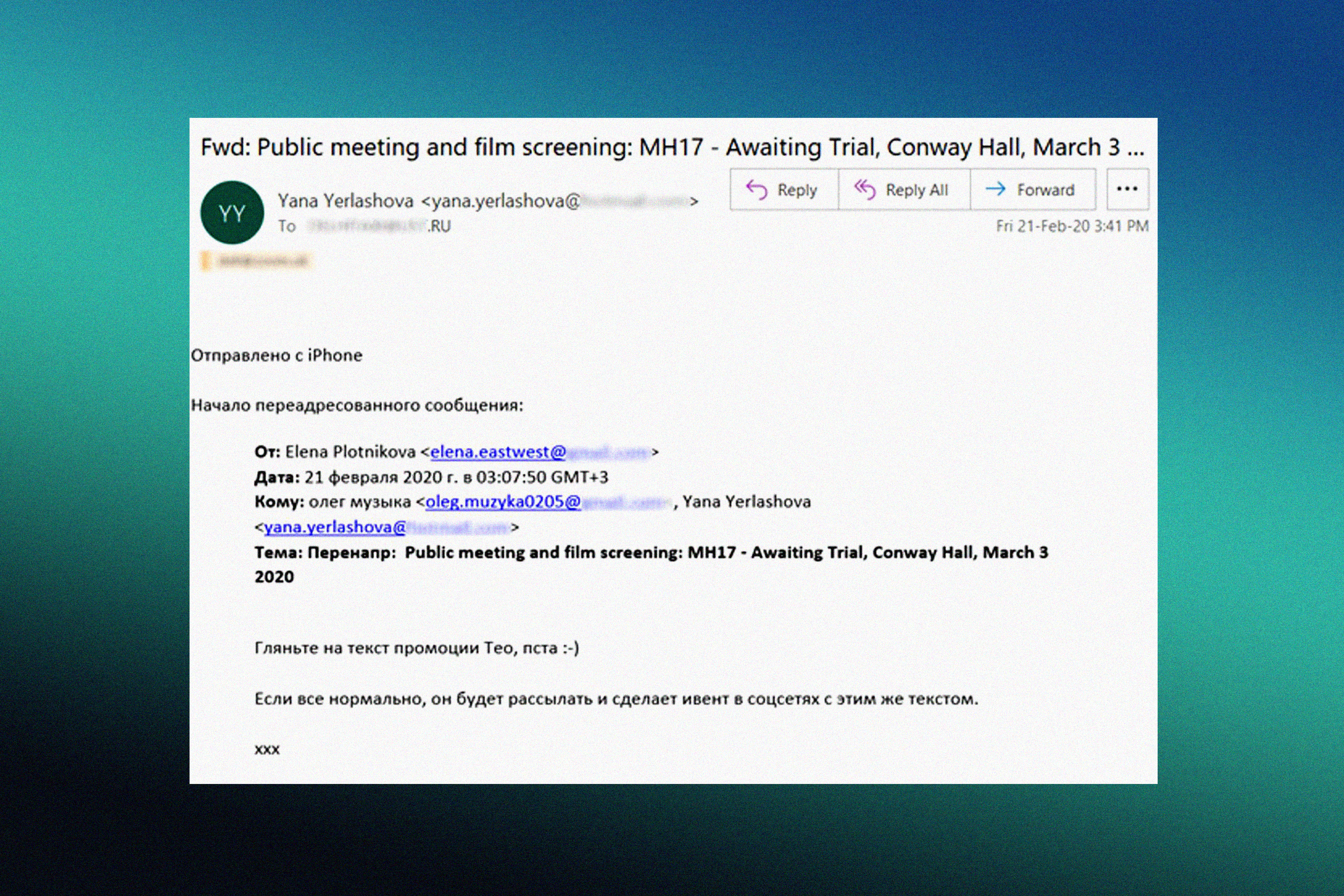The width and height of the screenshot is (1344, 896).
Task: Click the 'Отправлено с iPhone' text line
Action: coord(276,355)
